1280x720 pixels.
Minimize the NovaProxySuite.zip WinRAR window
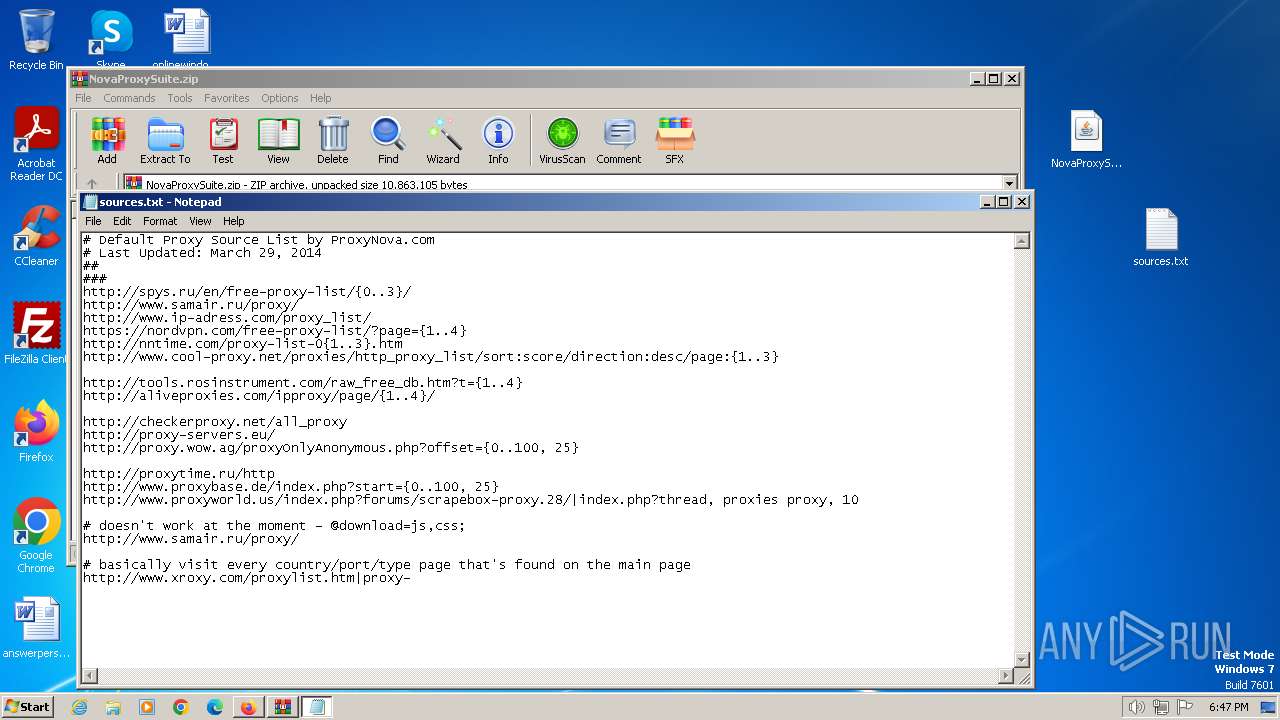coord(976,78)
